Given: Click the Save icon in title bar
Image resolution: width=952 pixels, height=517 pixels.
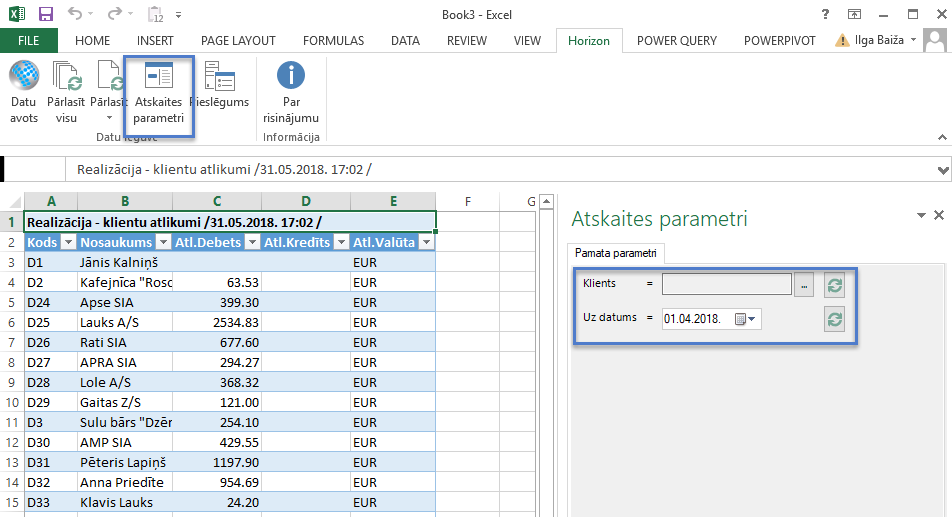Looking at the screenshot, I should click(46, 15).
